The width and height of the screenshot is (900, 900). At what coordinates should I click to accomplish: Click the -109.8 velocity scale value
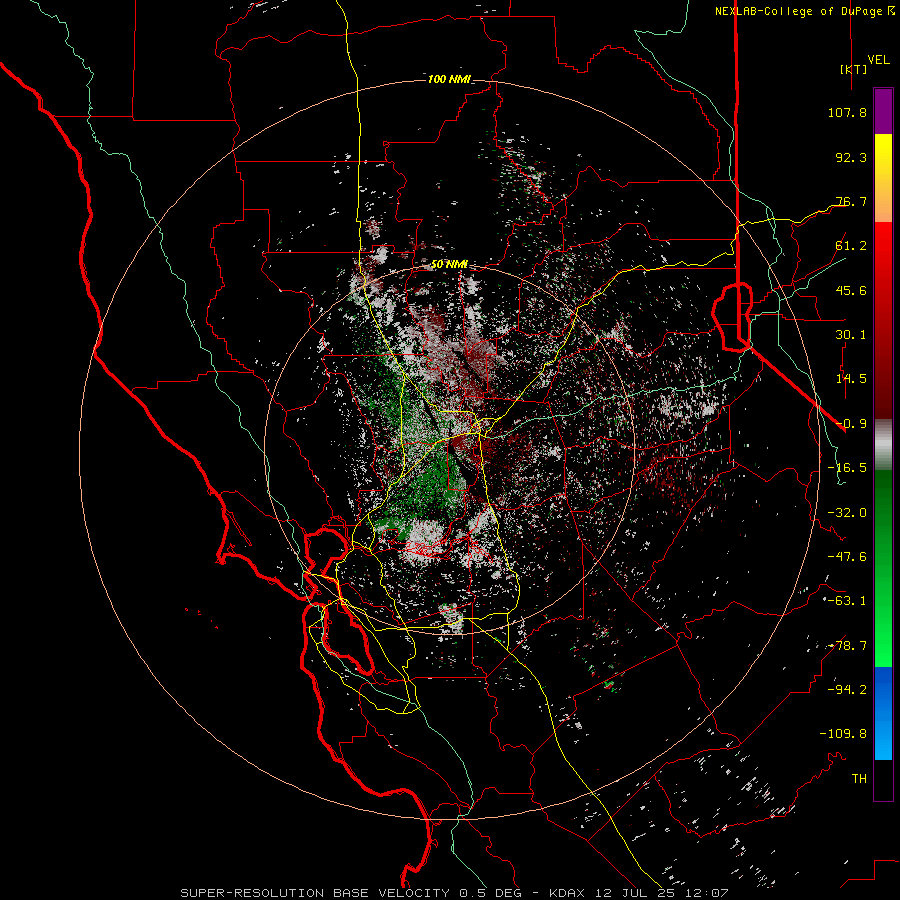click(x=843, y=734)
